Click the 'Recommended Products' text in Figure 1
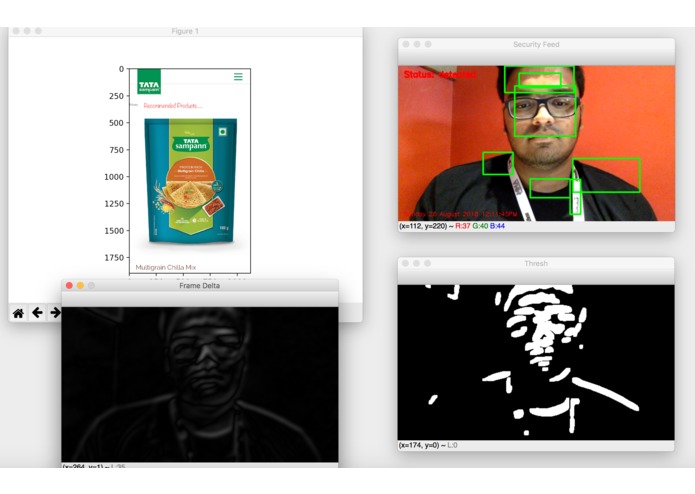Image resolution: width=695 pixels, height=494 pixels. [x=173, y=105]
